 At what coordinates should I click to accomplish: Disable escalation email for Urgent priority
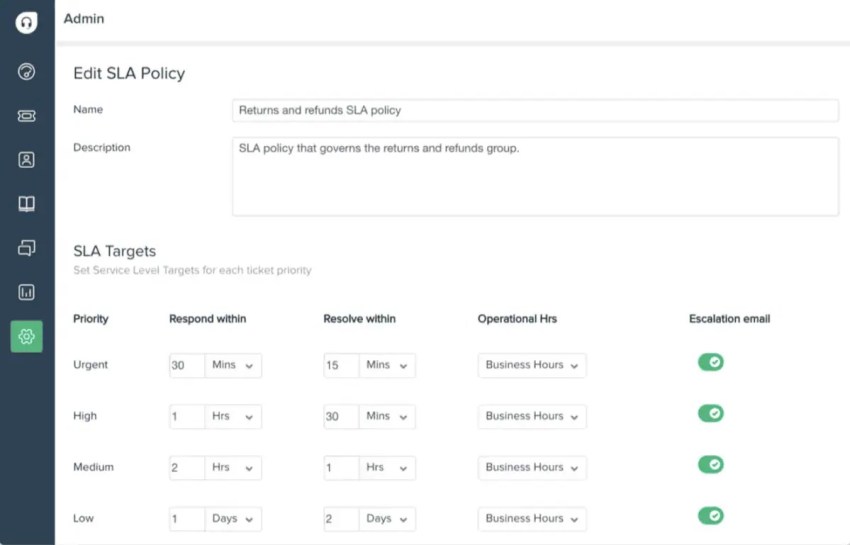(x=711, y=362)
